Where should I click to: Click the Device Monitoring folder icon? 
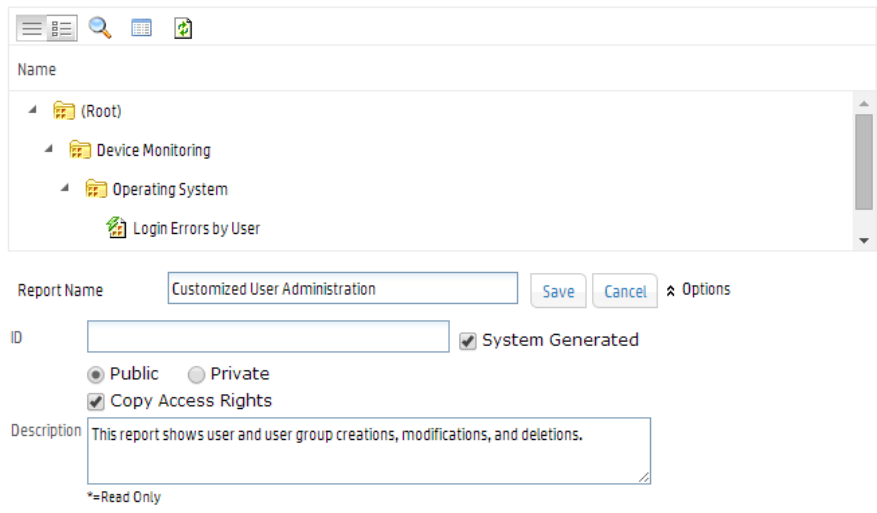click(x=80, y=150)
